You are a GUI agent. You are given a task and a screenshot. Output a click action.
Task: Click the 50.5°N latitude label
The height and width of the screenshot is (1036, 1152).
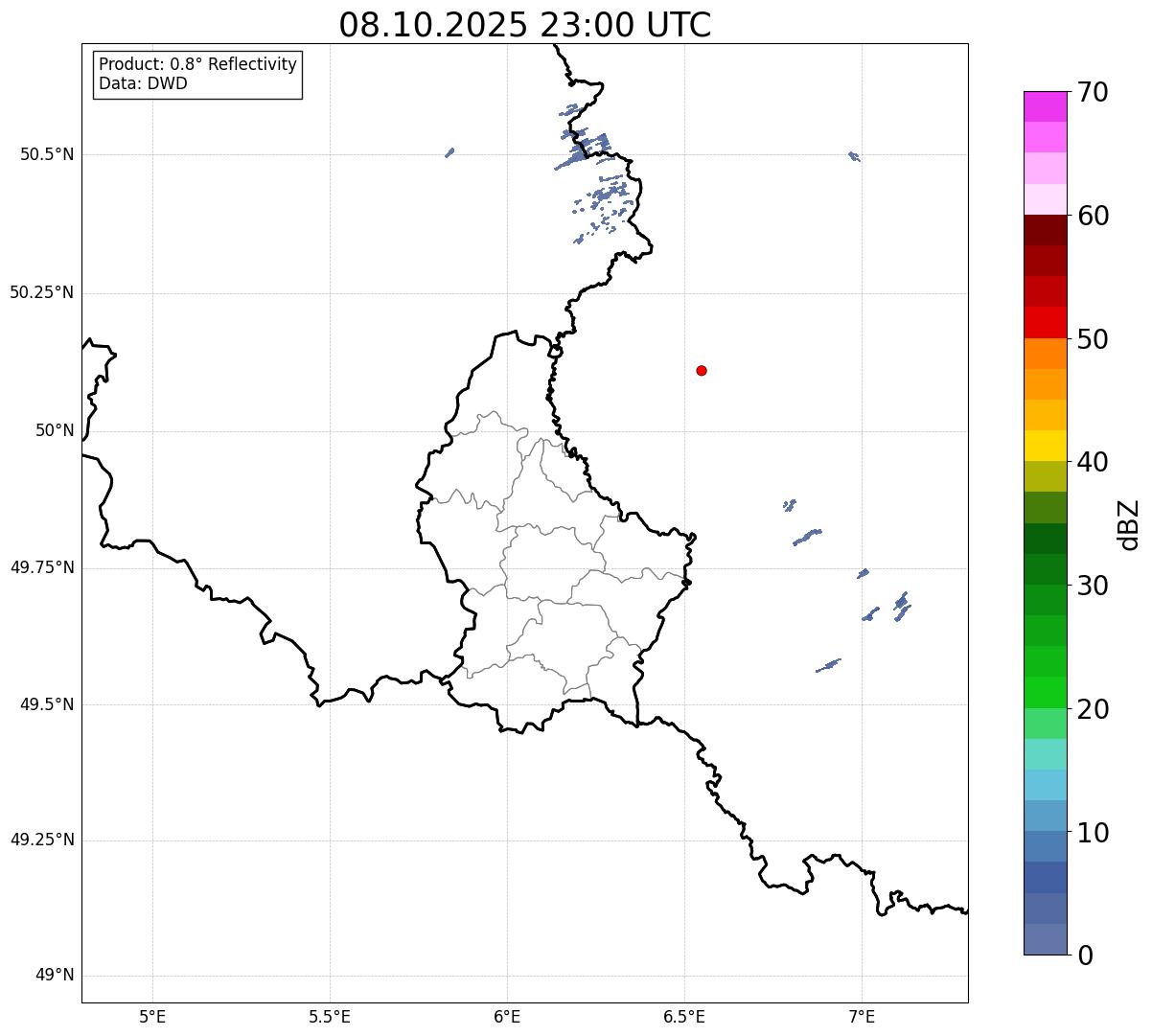pos(47,155)
